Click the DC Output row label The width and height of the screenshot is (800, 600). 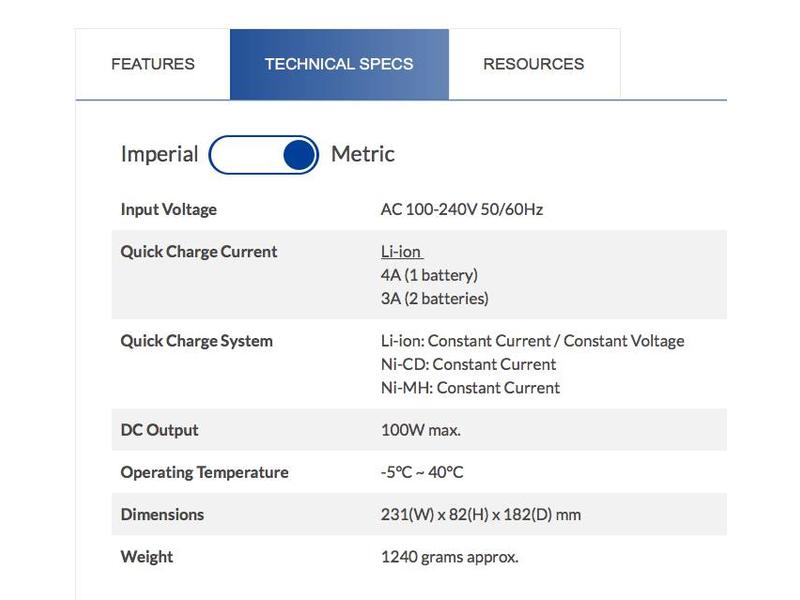click(x=159, y=430)
